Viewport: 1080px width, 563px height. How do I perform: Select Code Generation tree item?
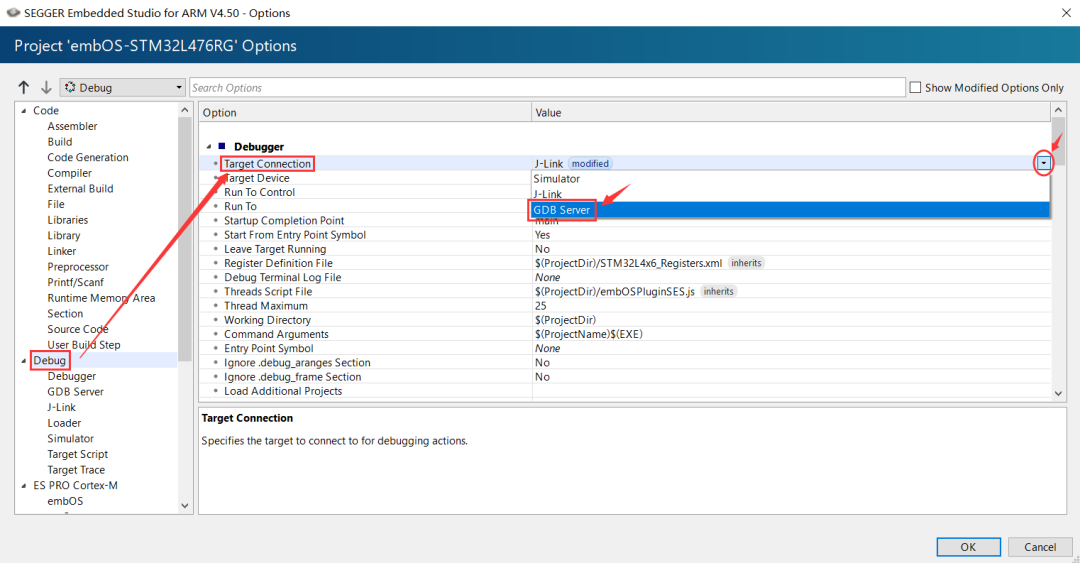(x=87, y=157)
